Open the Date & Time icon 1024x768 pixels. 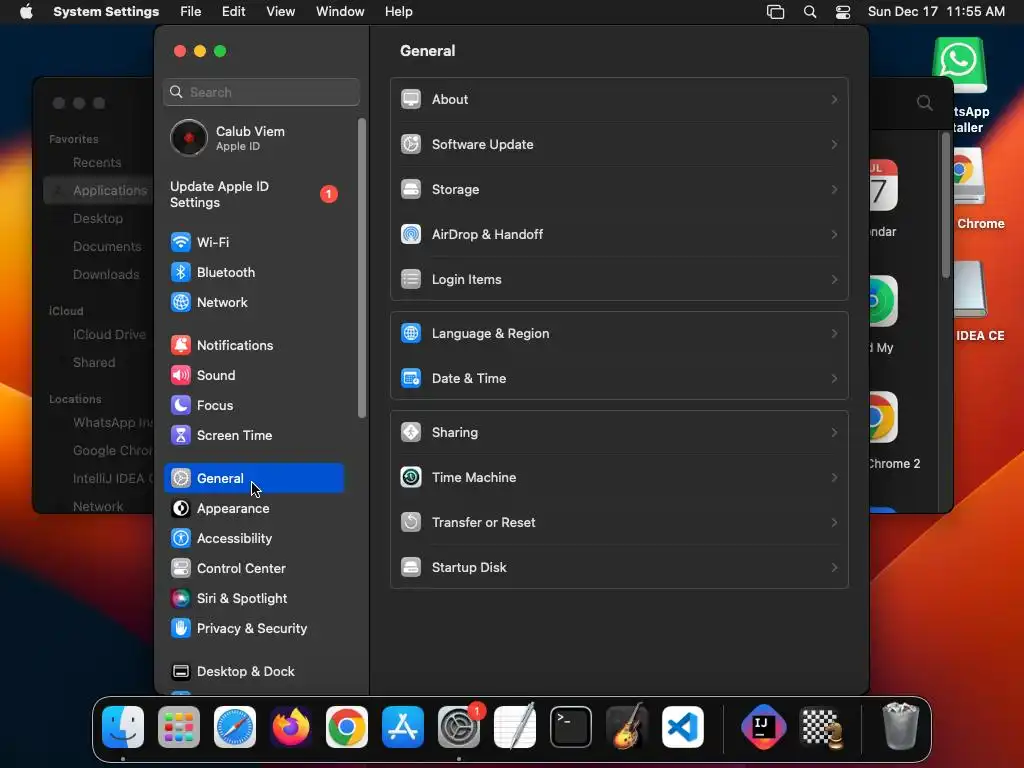tap(411, 378)
